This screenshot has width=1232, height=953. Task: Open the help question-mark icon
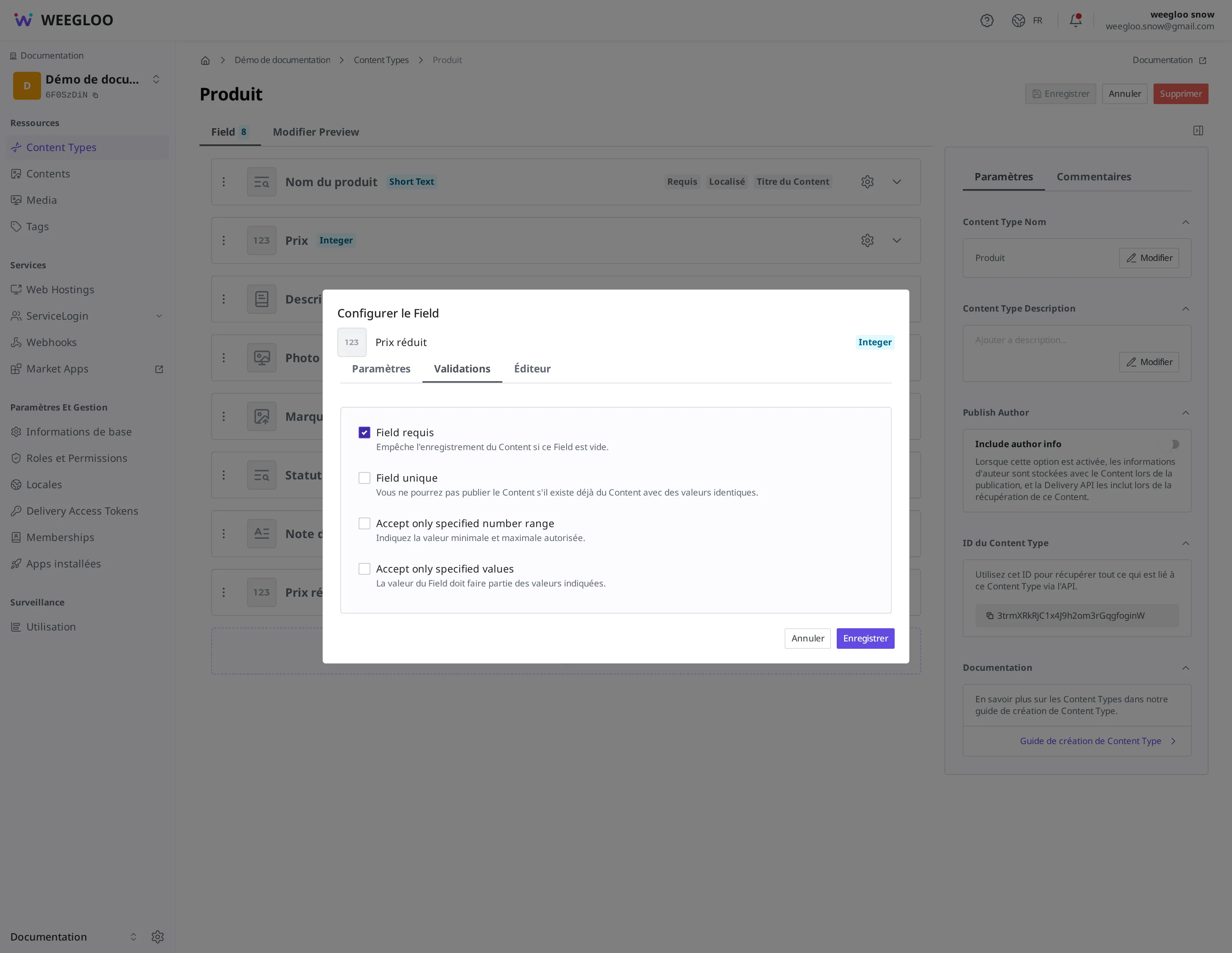(987, 20)
